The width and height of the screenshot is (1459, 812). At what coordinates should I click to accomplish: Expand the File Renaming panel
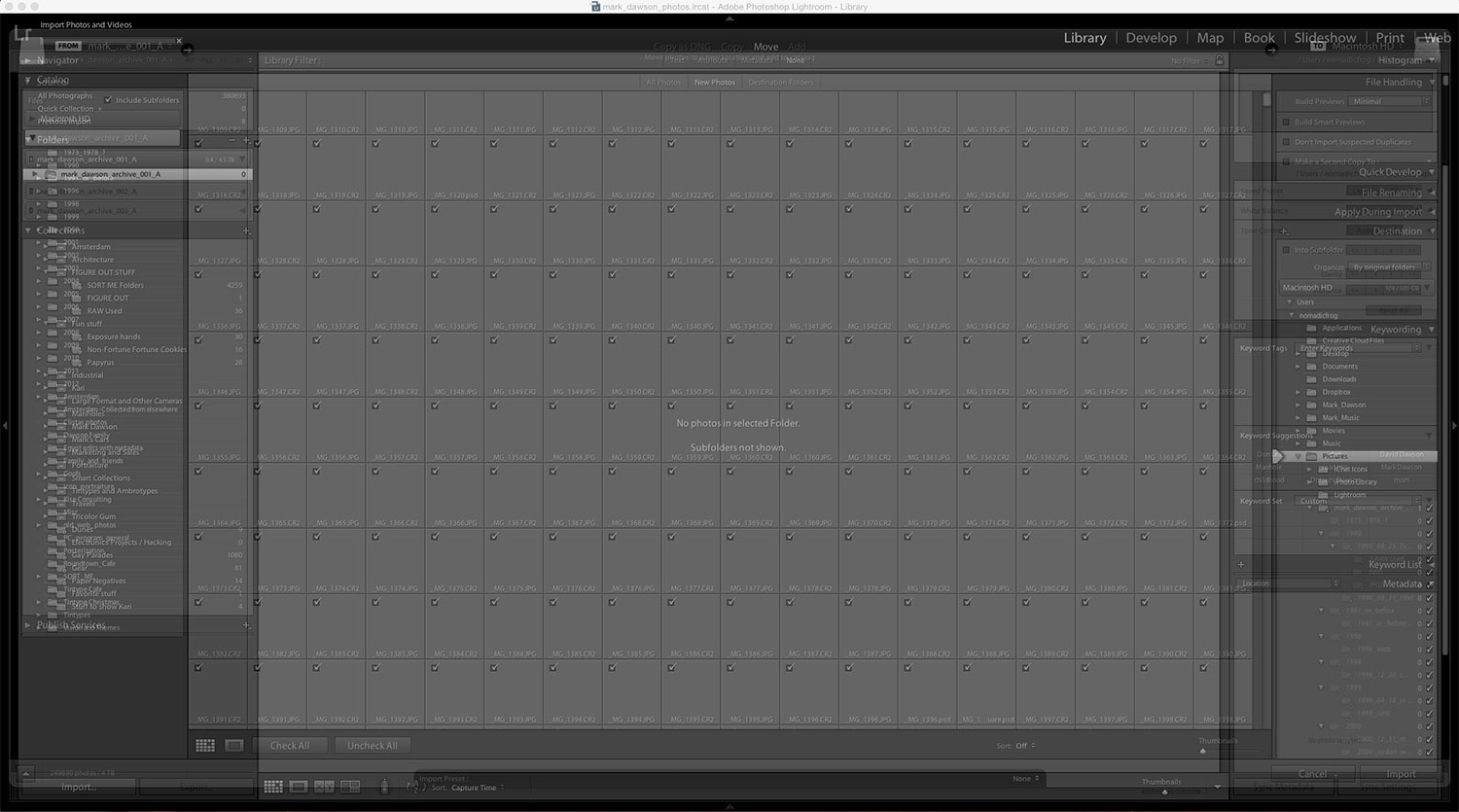[x=1431, y=193]
